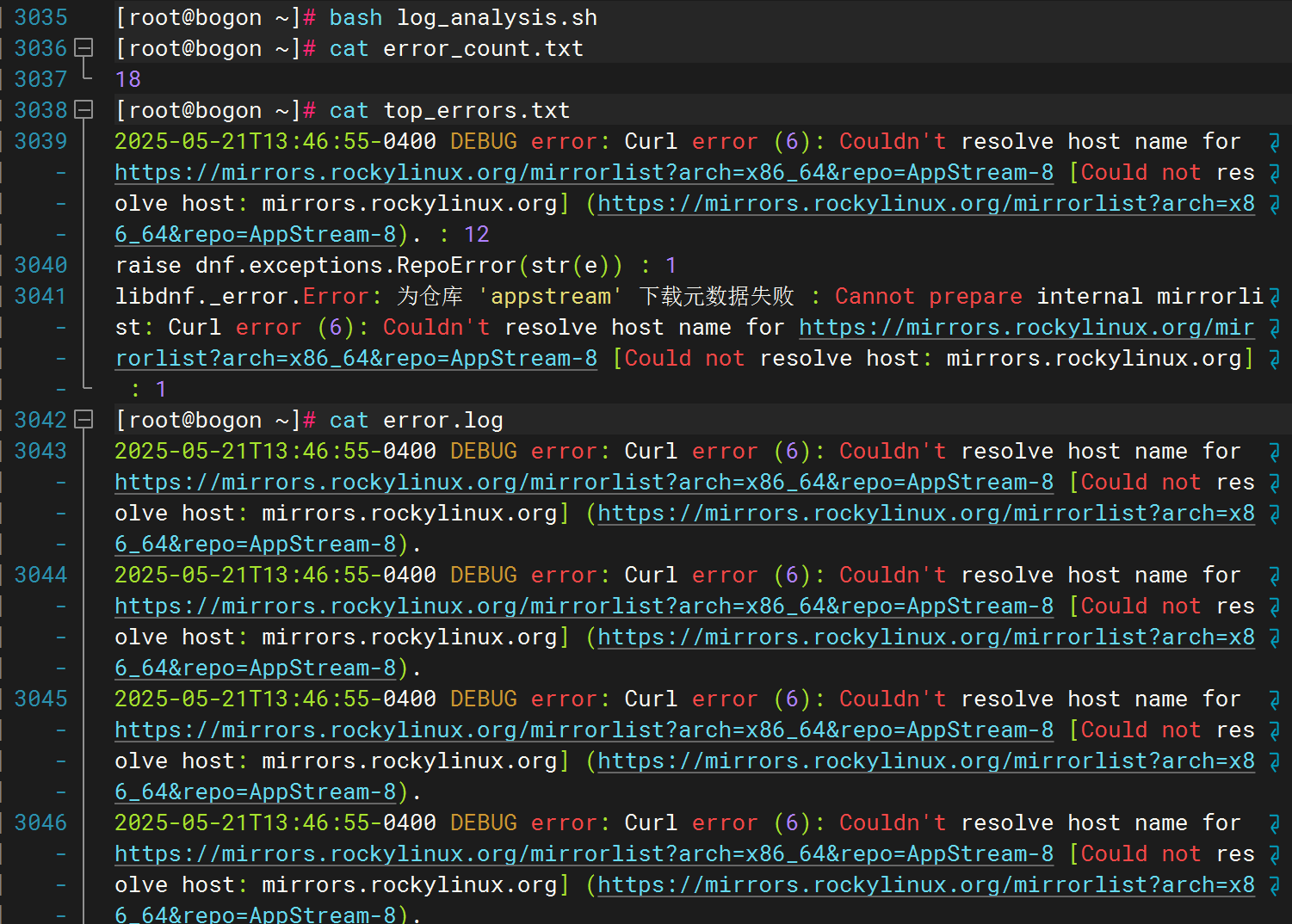Click the wrap arrow ending line 3046's first row
This screenshot has height=924, width=1292.
point(1274,823)
